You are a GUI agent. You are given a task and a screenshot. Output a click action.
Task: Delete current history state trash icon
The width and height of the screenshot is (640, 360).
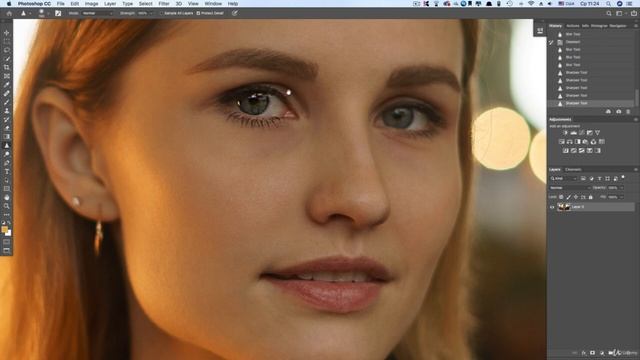629,111
